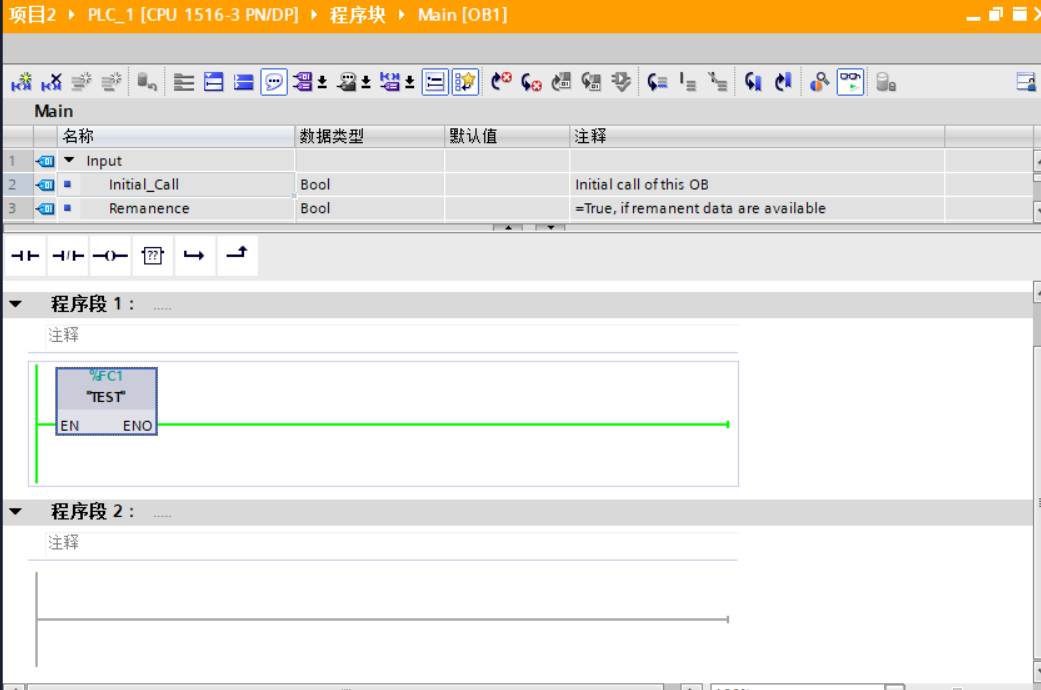Toggle the favorites display in editor
This screenshot has height=690, width=1041.
point(467,81)
